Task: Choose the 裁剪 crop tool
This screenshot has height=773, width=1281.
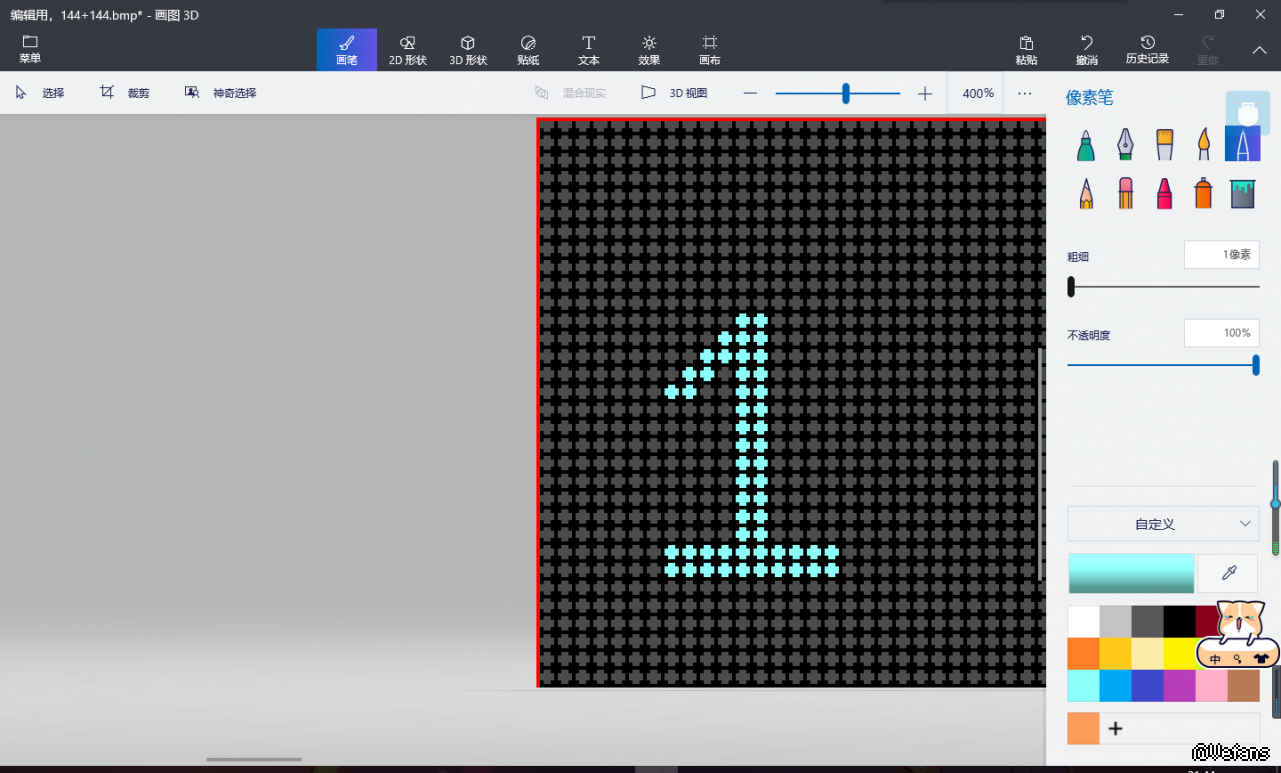Action: point(125,93)
